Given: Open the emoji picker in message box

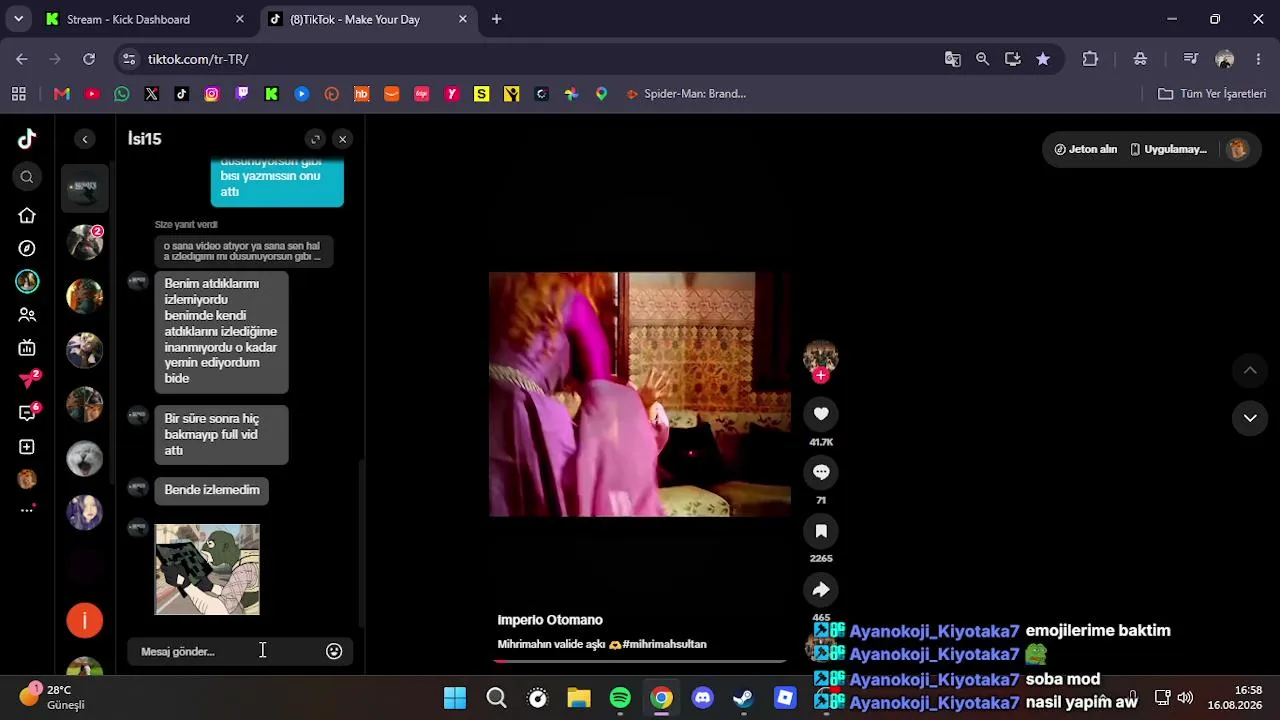Looking at the screenshot, I should tap(334, 651).
